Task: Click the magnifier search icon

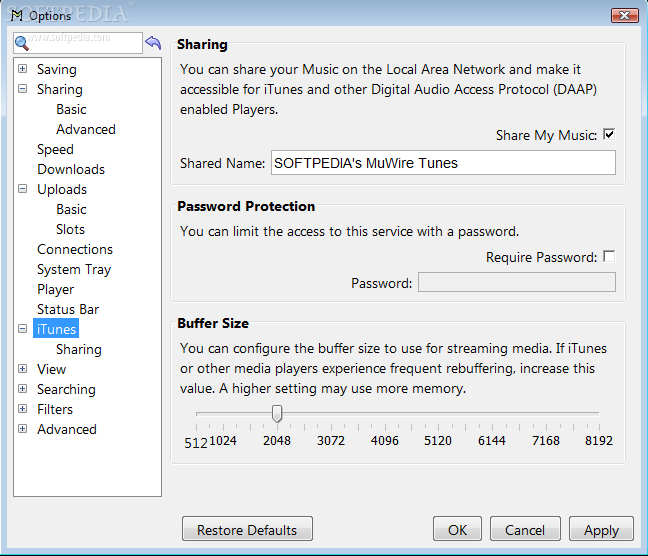Action: tap(21, 43)
